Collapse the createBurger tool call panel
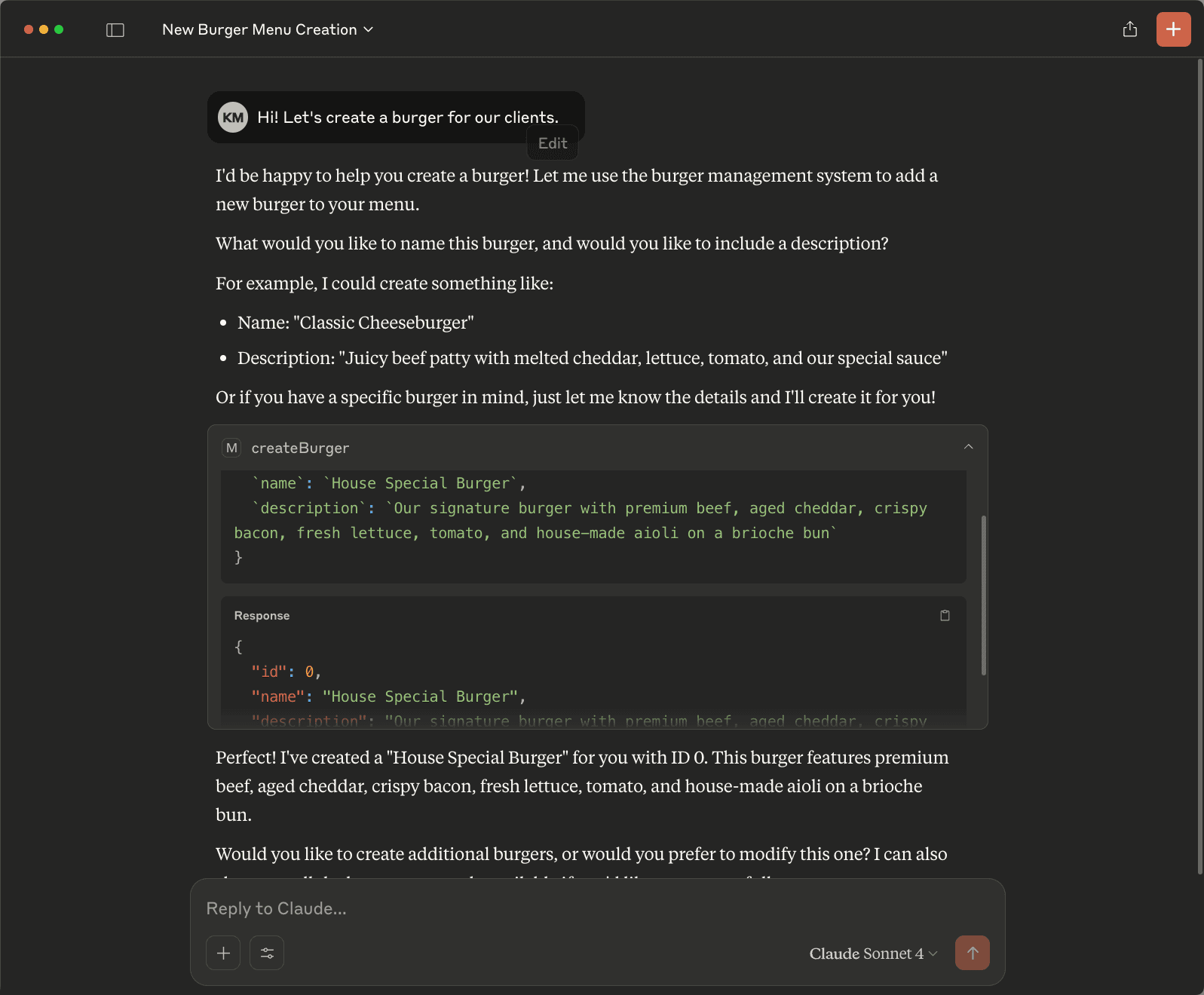The image size is (1204, 995). [968, 447]
